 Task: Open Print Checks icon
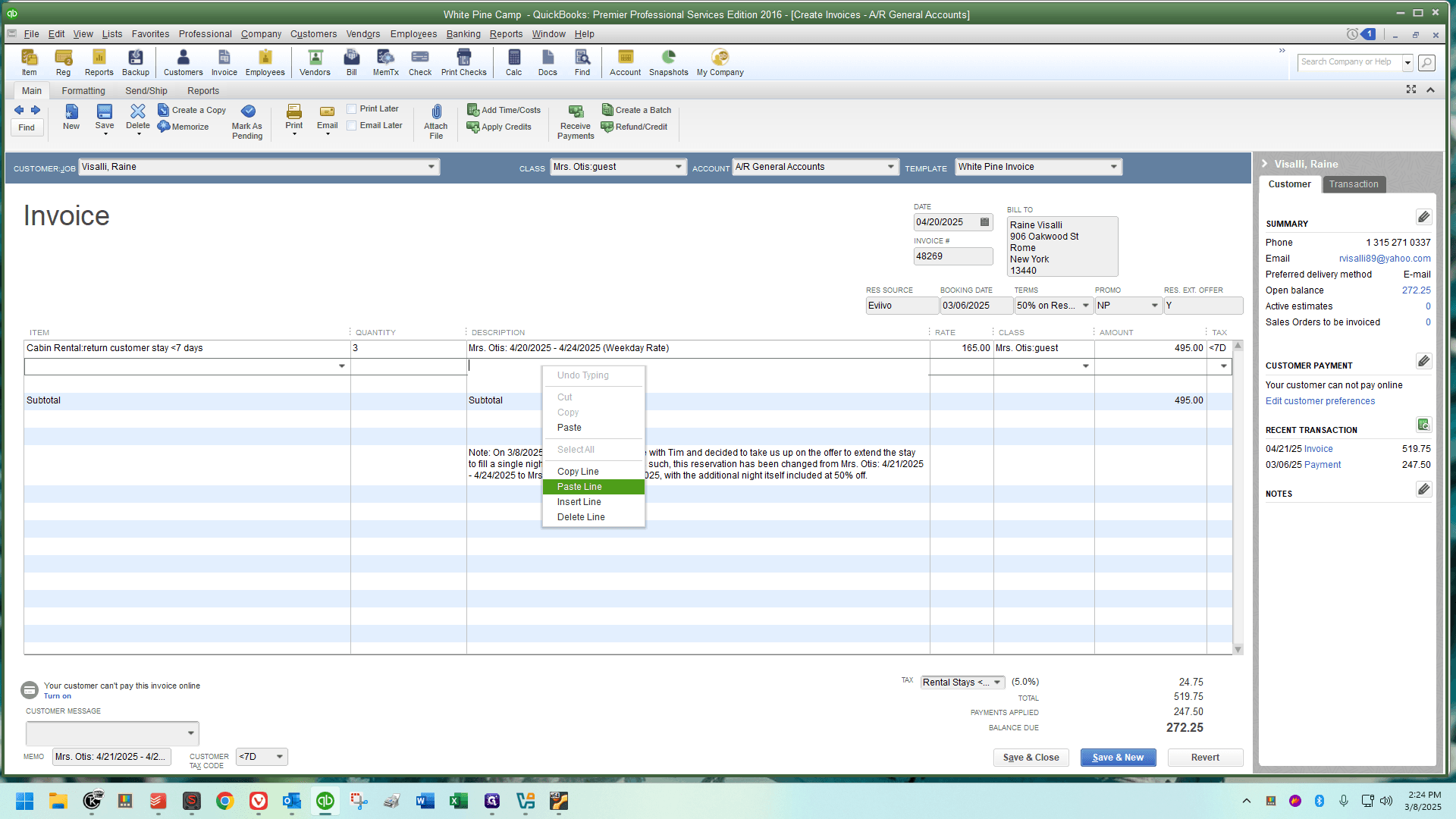(x=463, y=62)
